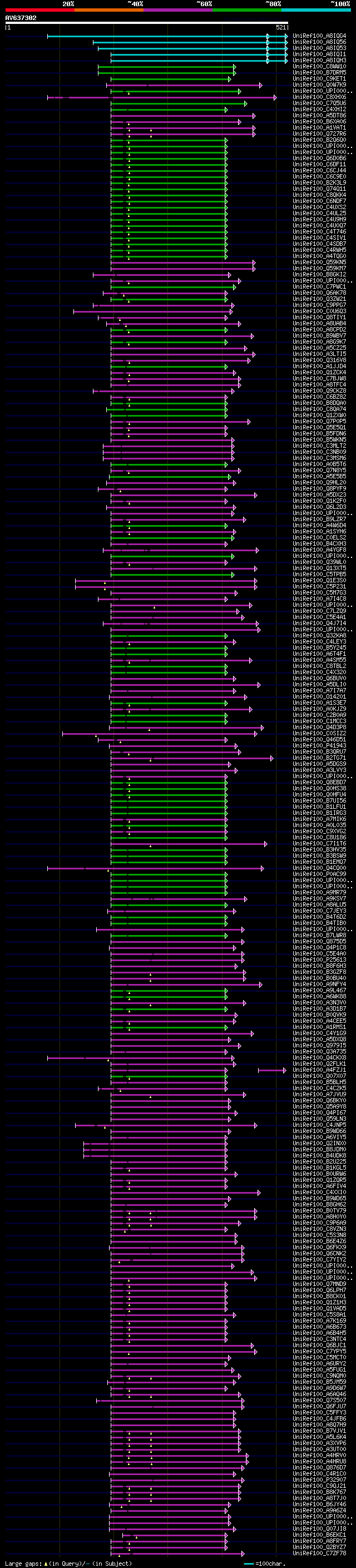
Task: Select the UniRef100_B6EKC1 label
Action: tap(319, 1535)
